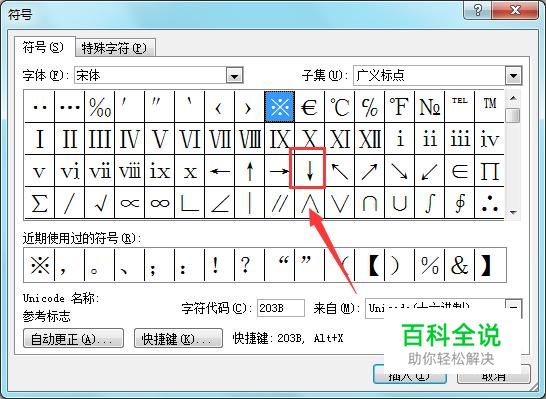Image resolution: width=546 pixels, height=399 pixels.
Task: Select the angle ∠ symbol
Action: click(x=220, y=203)
